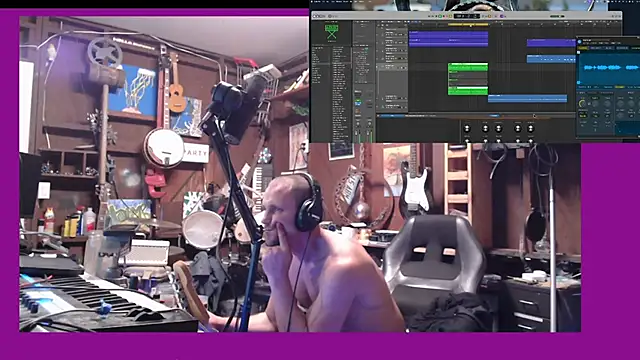The image size is (640, 360).
Task: Click the yellow button beside the LCD display
Action: [450, 16]
